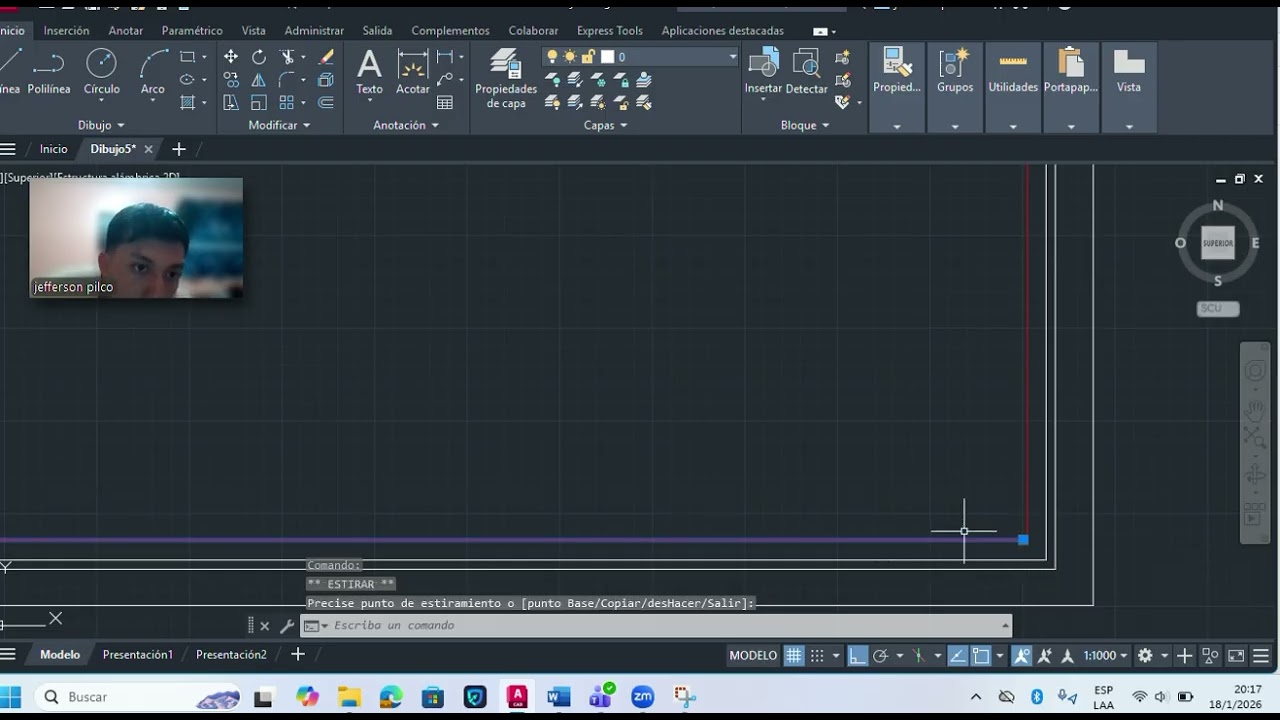Select the Rectangle tool
The height and width of the screenshot is (720, 1280).
click(x=187, y=57)
